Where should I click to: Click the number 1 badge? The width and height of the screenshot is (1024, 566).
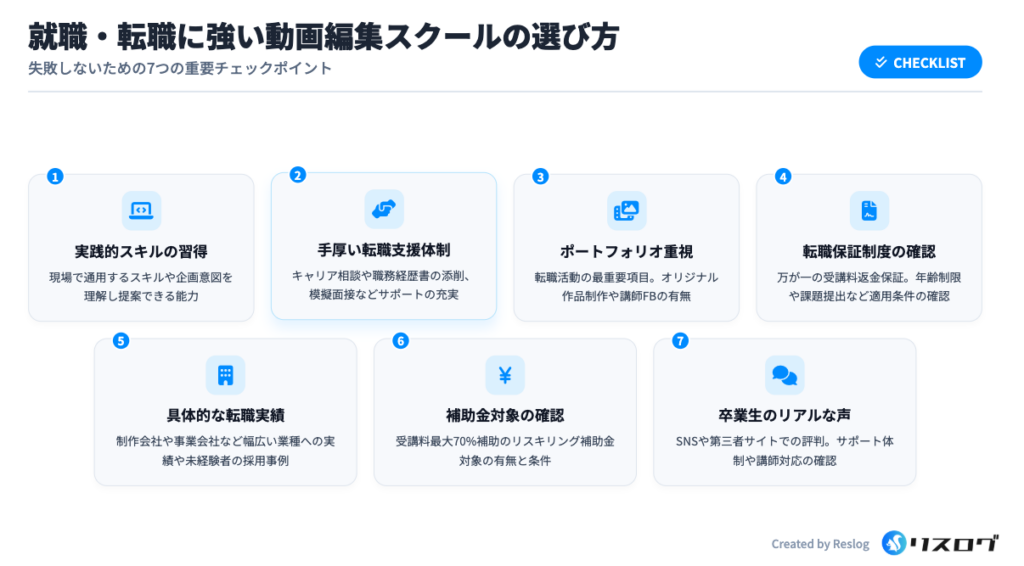point(55,176)
